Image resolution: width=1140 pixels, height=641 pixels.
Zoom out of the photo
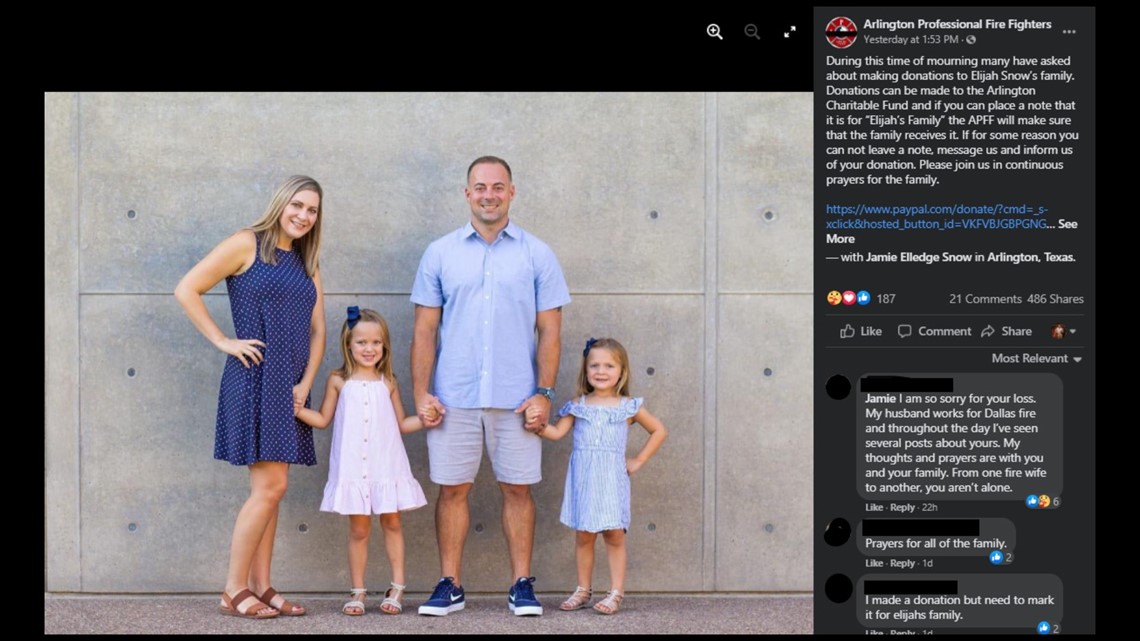[752, 32]
